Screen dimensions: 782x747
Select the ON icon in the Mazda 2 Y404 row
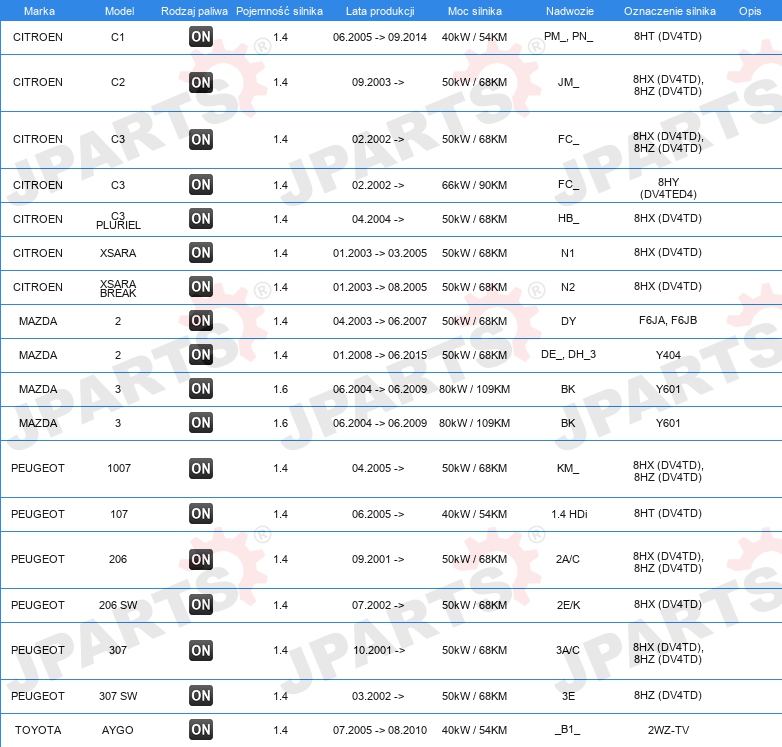(x=201, y=355)
